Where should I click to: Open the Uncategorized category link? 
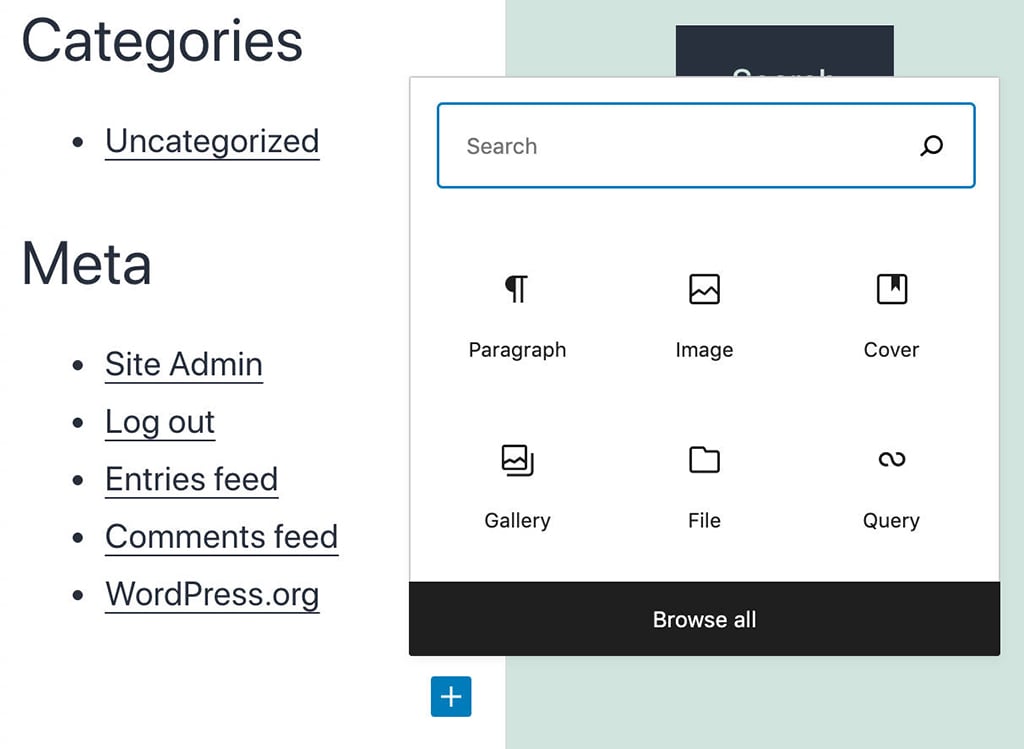tap(212, 142)
